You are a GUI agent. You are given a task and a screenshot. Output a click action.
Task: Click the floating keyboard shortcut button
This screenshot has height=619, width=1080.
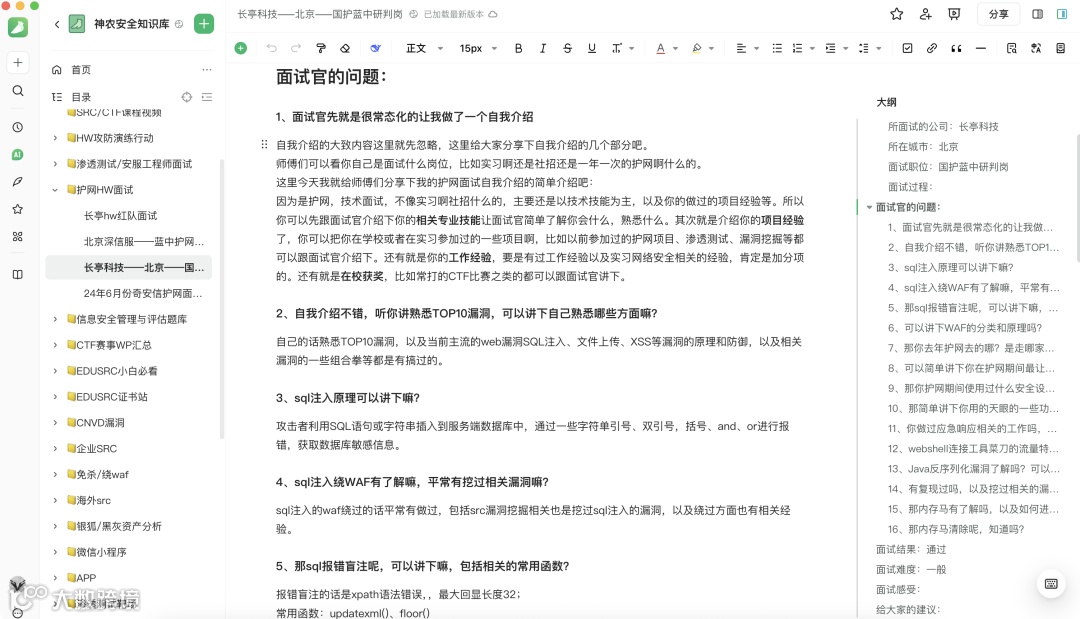1051,584
